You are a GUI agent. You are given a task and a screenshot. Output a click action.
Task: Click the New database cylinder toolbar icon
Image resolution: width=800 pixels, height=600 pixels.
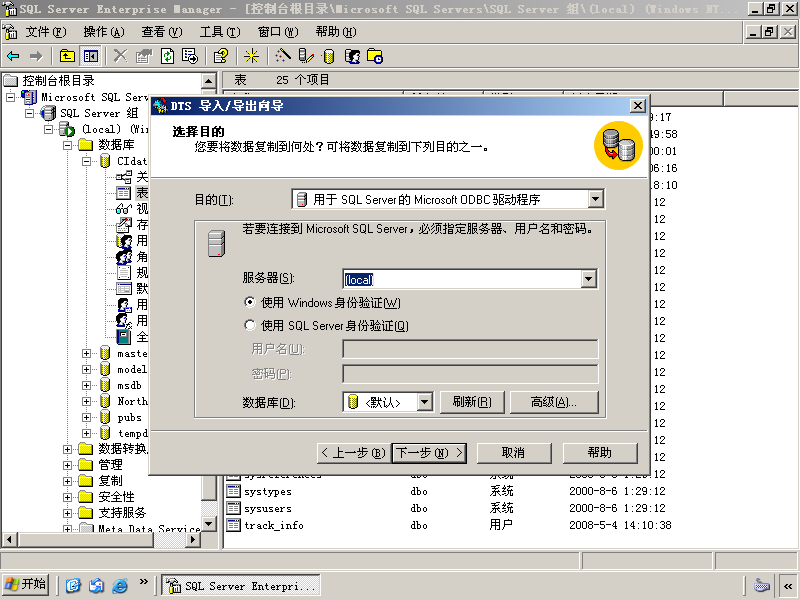329,56
